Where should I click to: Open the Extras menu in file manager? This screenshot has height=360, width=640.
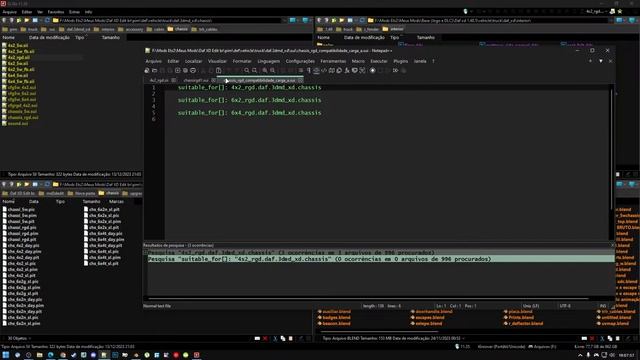[74, 12]
